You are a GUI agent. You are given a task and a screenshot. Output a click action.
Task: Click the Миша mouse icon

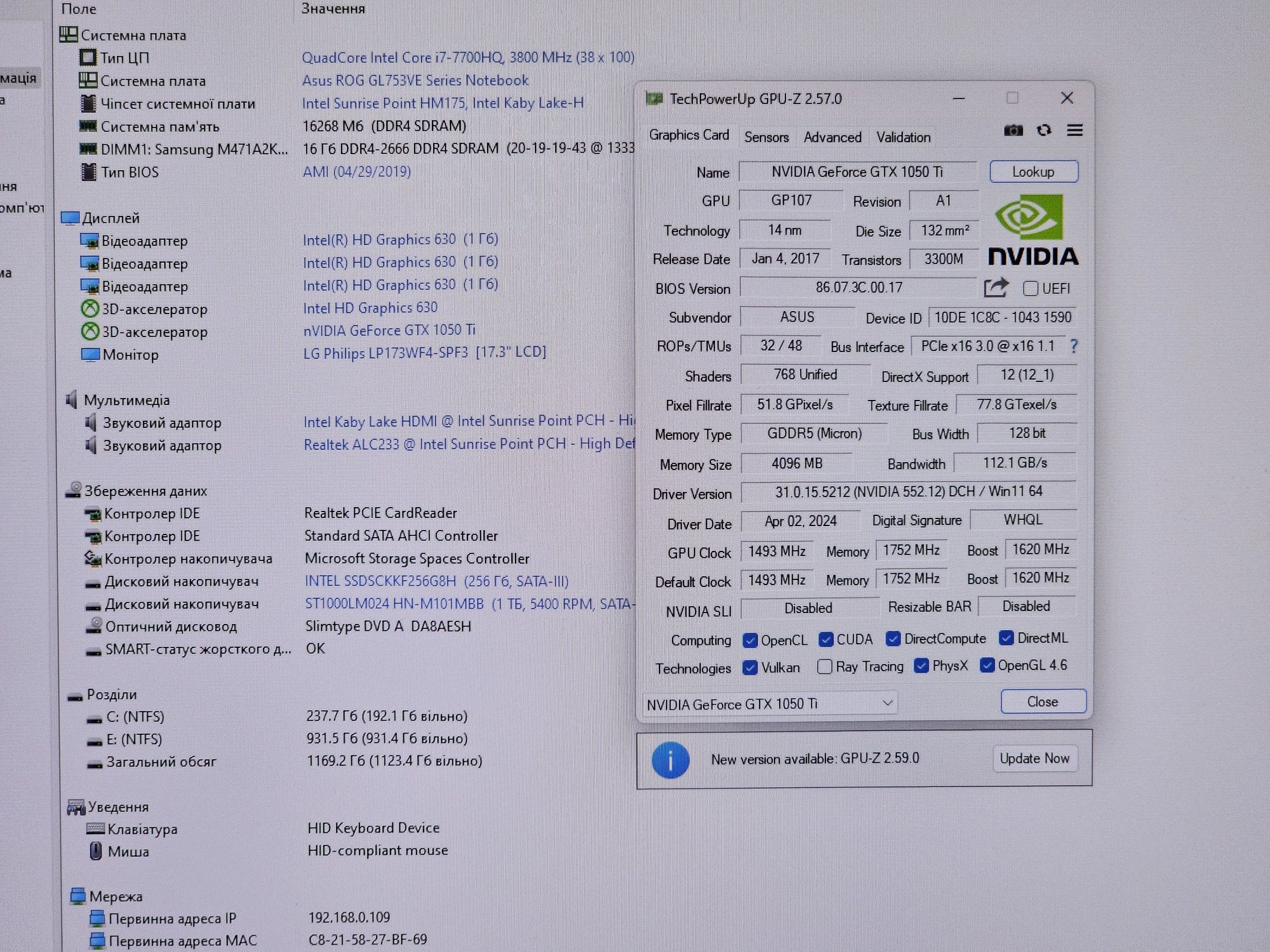95,850
